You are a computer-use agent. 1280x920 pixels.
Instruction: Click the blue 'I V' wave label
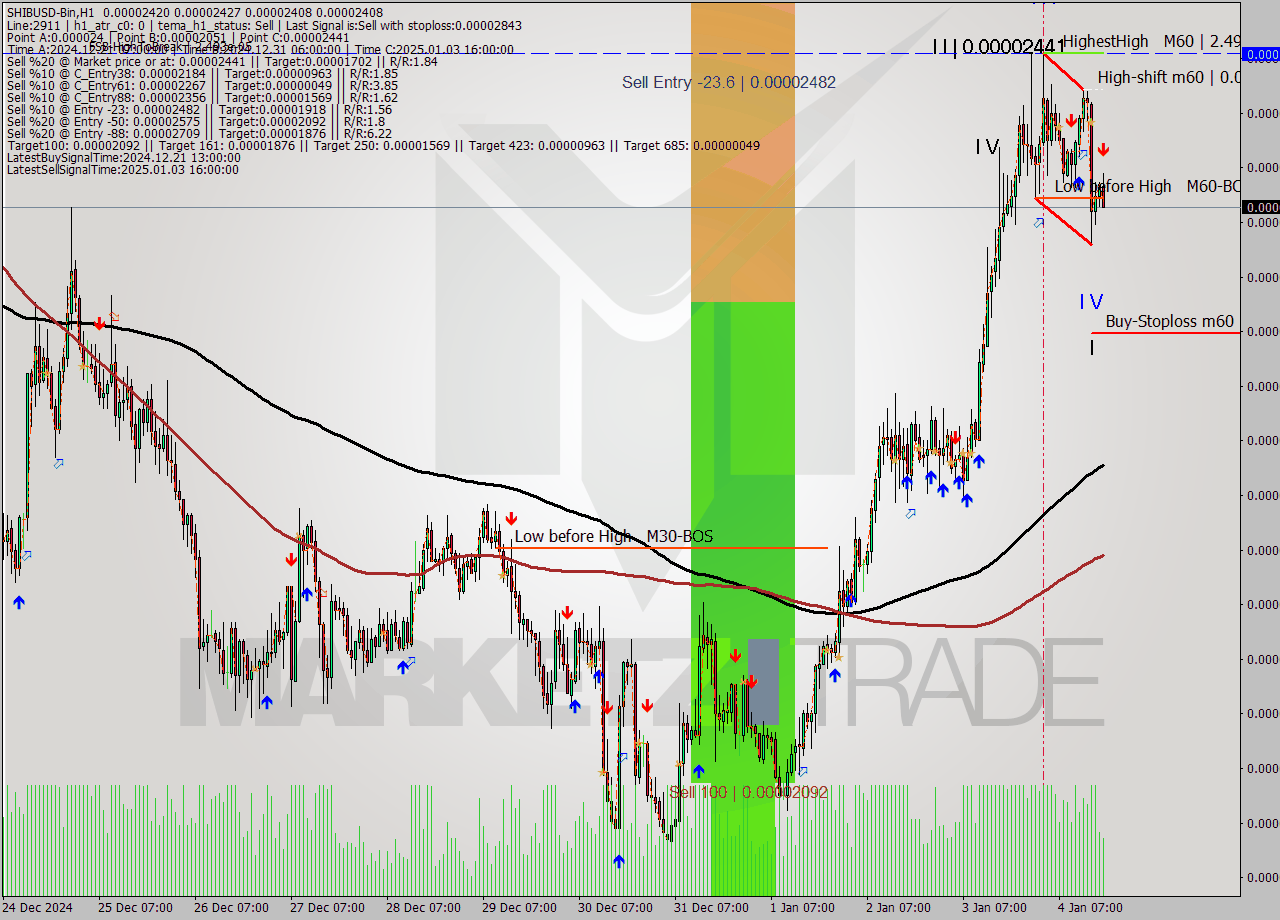[1091, 301]
